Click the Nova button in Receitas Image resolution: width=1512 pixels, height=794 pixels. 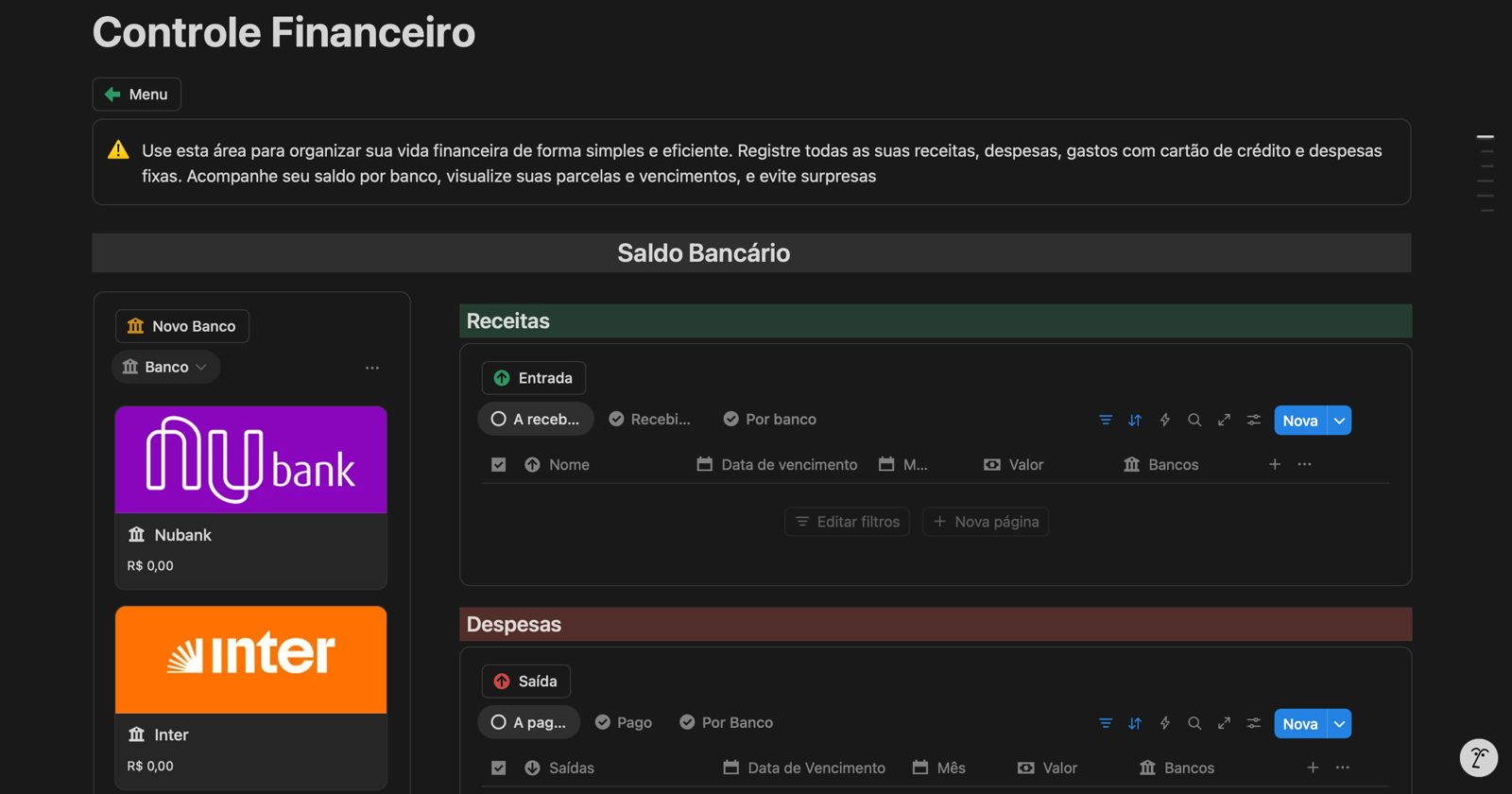point(1300,421)
